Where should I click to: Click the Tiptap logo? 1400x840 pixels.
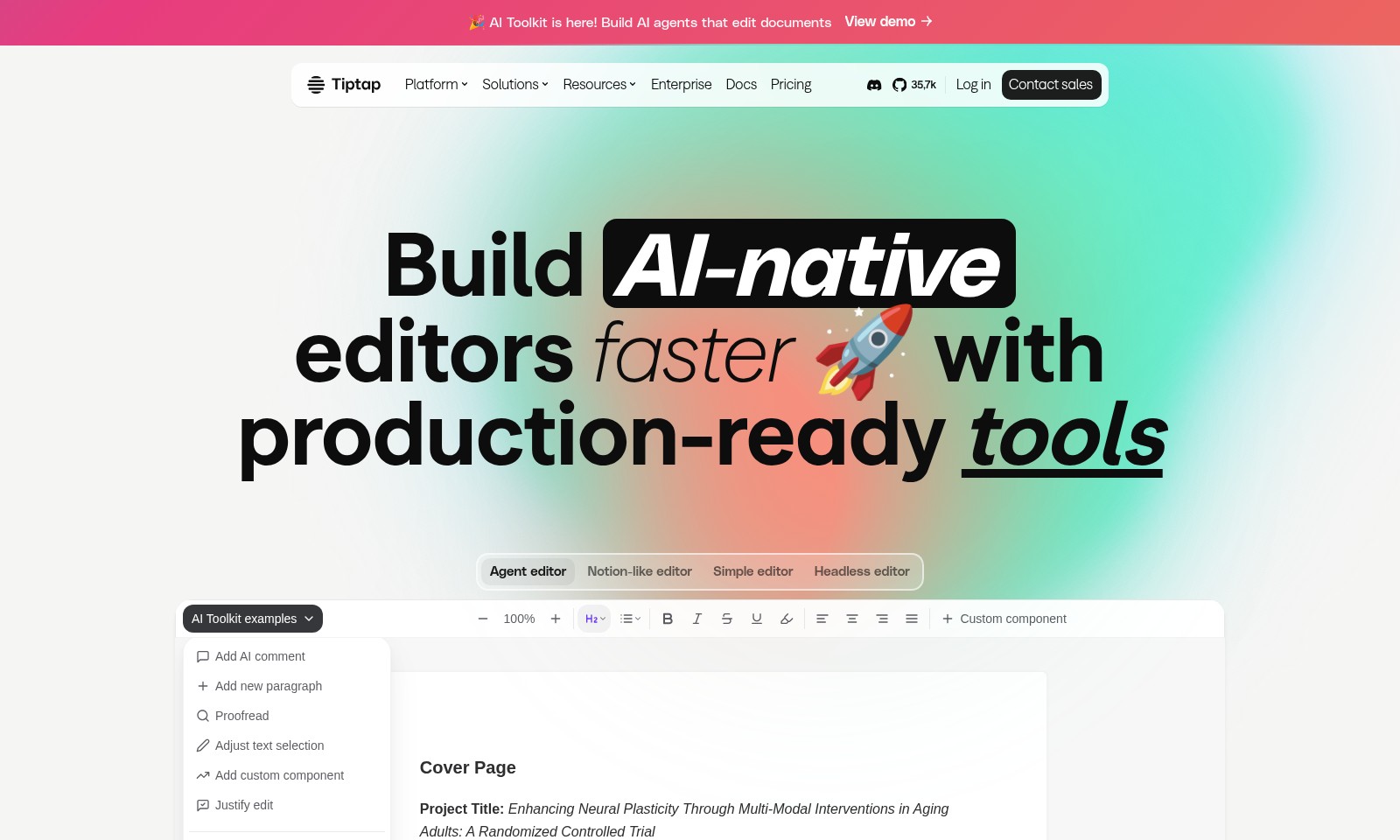click(344, 85)
